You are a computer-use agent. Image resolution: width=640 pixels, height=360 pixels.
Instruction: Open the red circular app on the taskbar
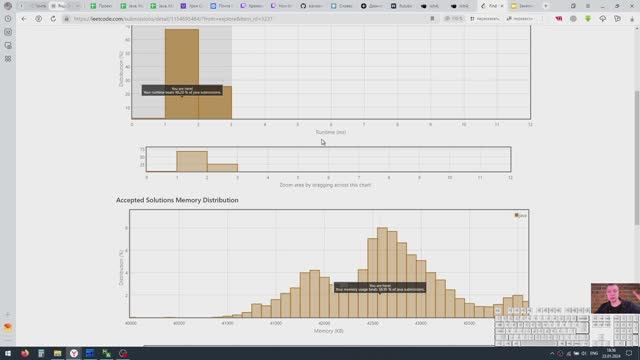(x=123, y=353)
